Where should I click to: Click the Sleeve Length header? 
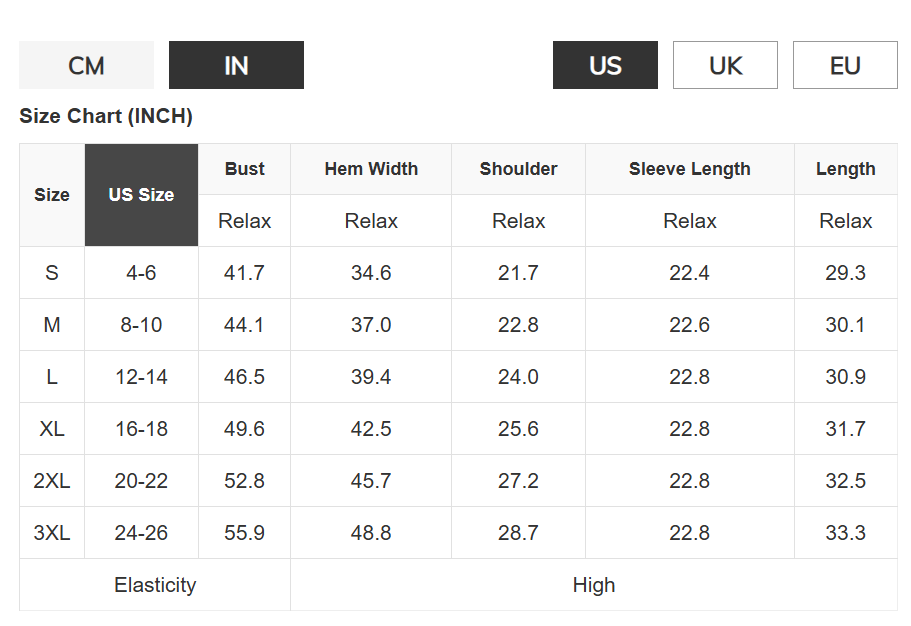(690, 169)
